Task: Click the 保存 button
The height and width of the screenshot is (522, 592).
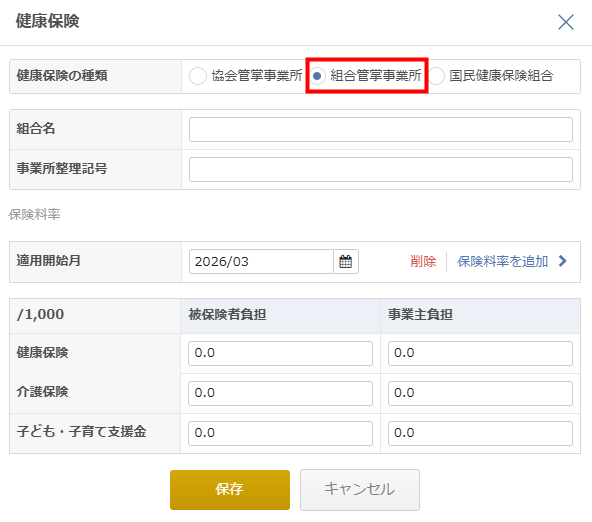Action: point(230,490)
